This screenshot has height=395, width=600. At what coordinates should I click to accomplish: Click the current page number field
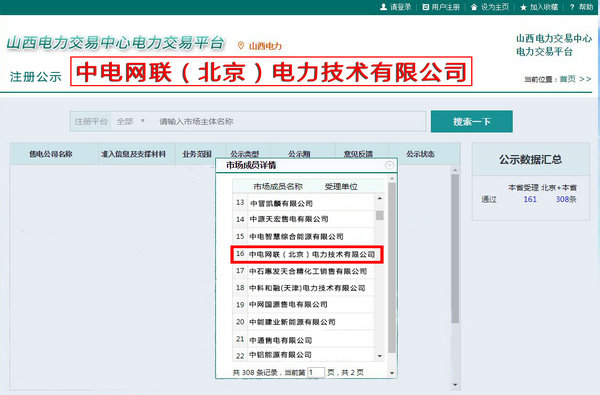click(316, 372)
